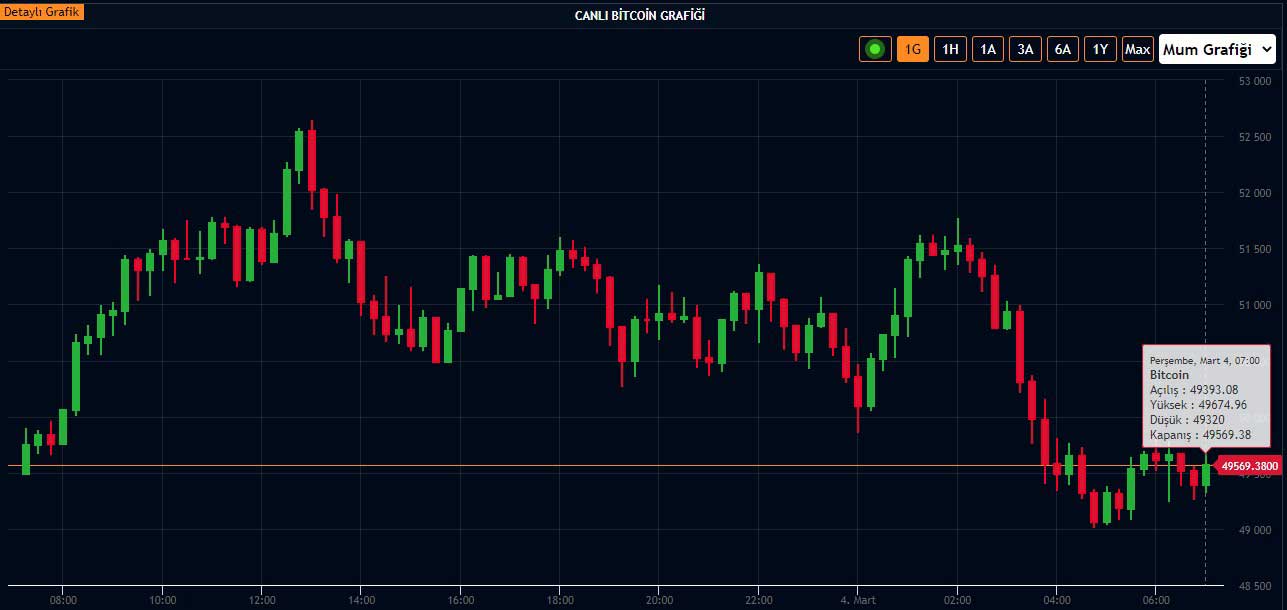1287x610 pixels.
Task: Click the 18:00 time axis label
Action: 560,600
